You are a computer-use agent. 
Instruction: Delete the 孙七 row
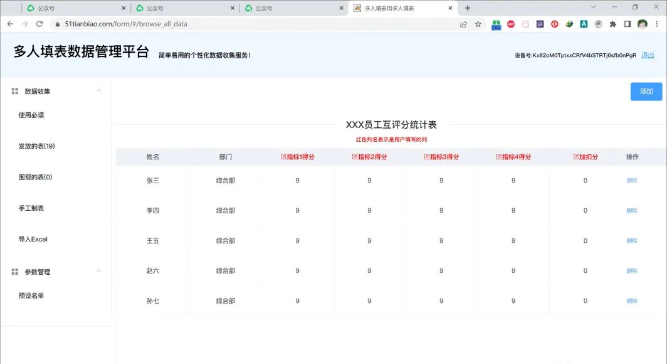click(x=632, y=301)
